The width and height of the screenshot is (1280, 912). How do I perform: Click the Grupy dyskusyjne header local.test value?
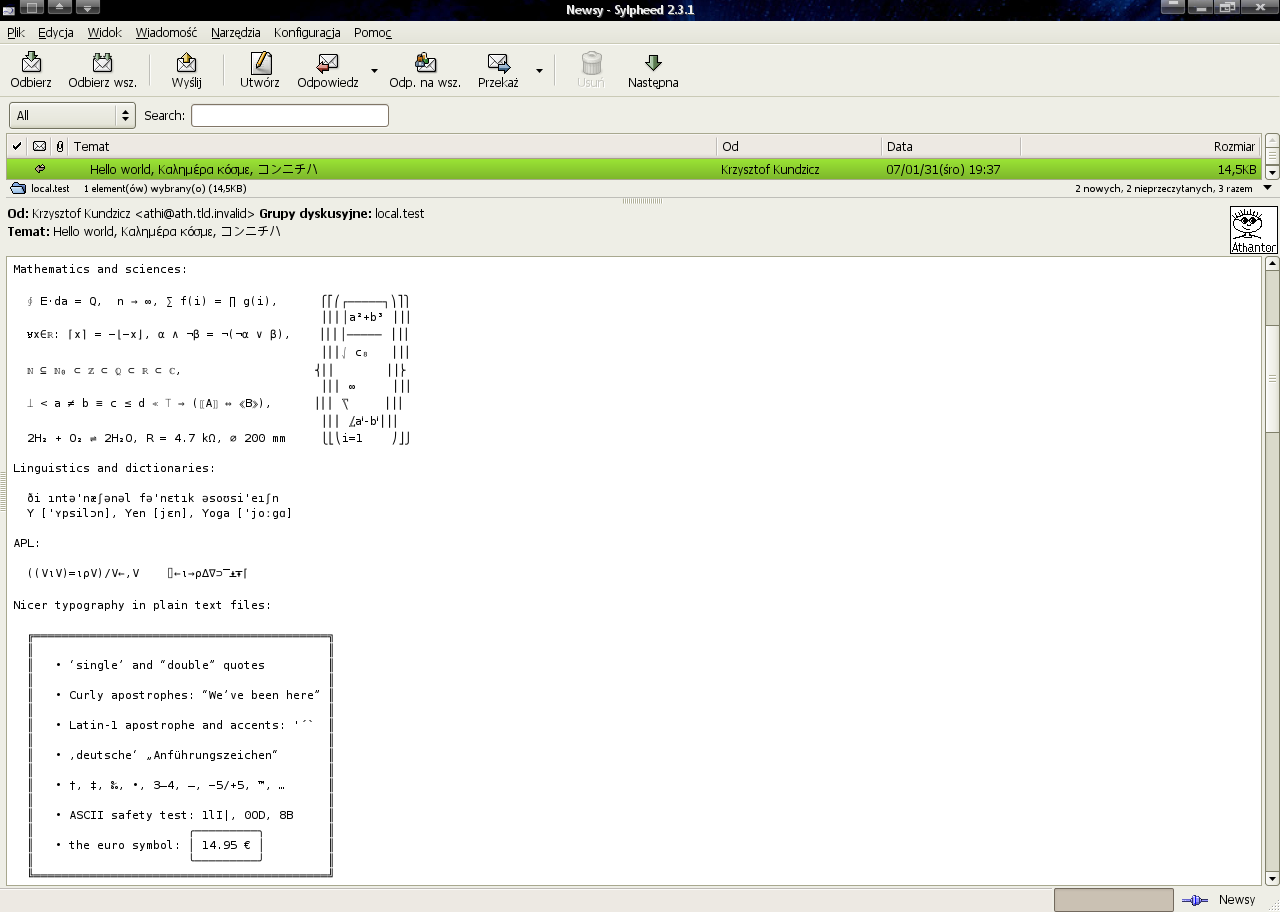[x=399, y=213]
